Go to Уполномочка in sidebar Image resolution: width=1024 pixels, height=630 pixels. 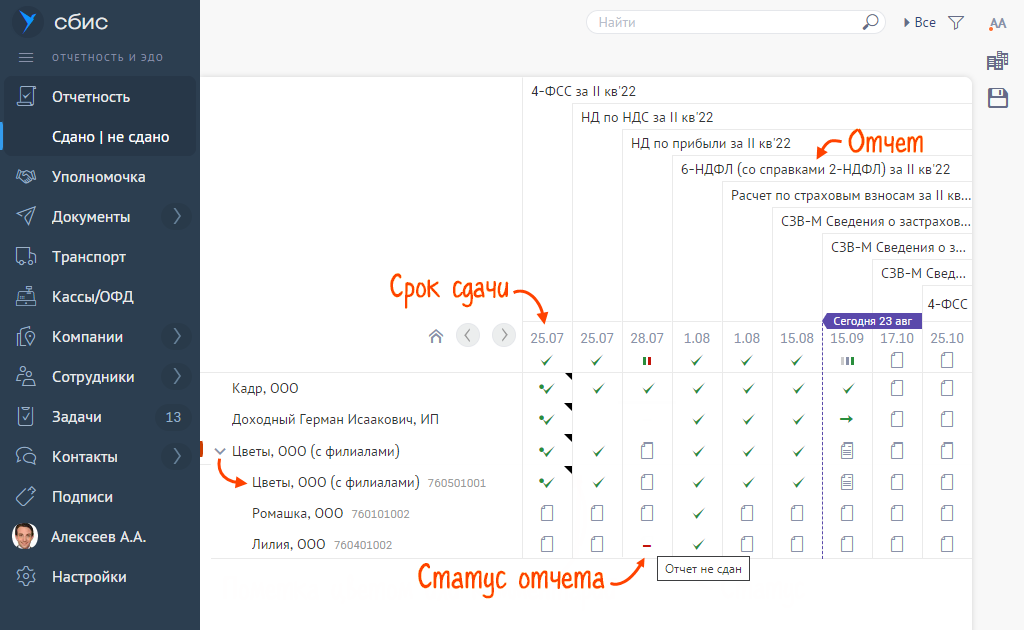click(x=98, y=177)
